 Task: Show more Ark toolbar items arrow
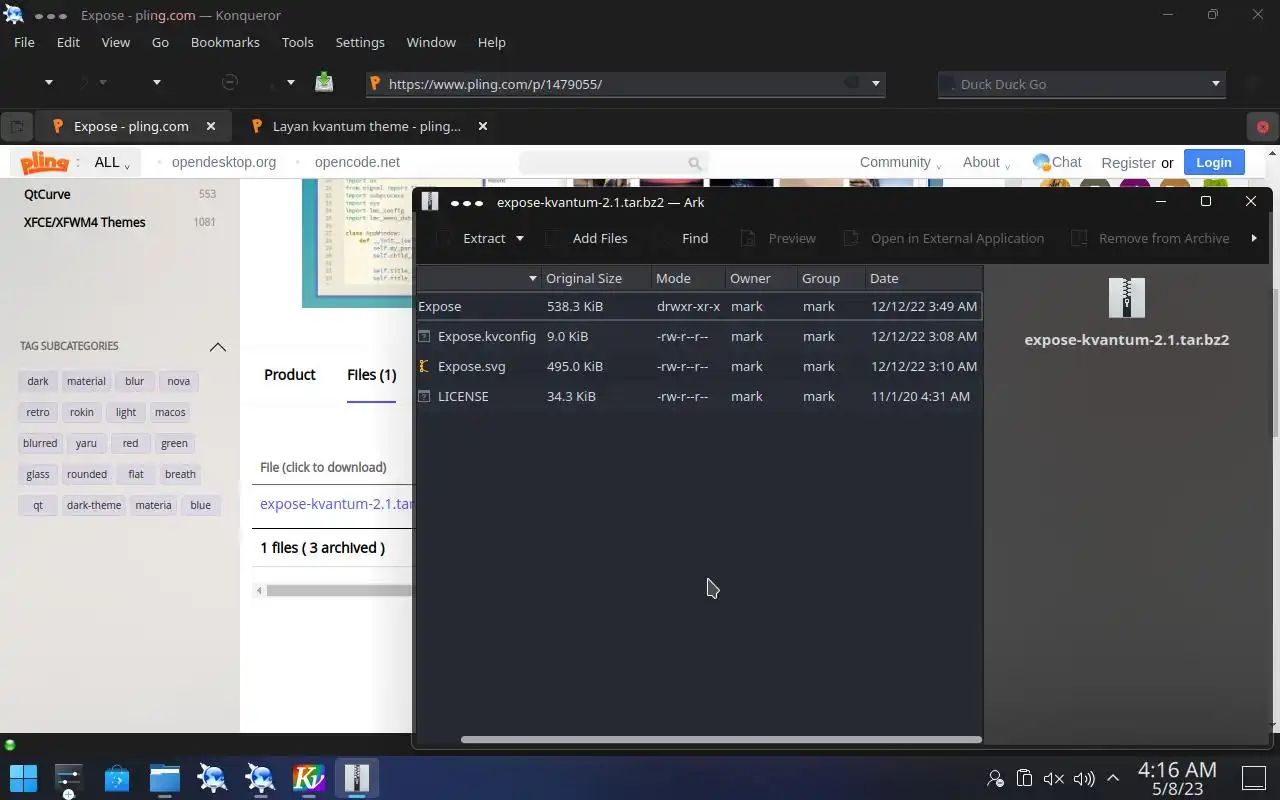[x=1254, y=238]
